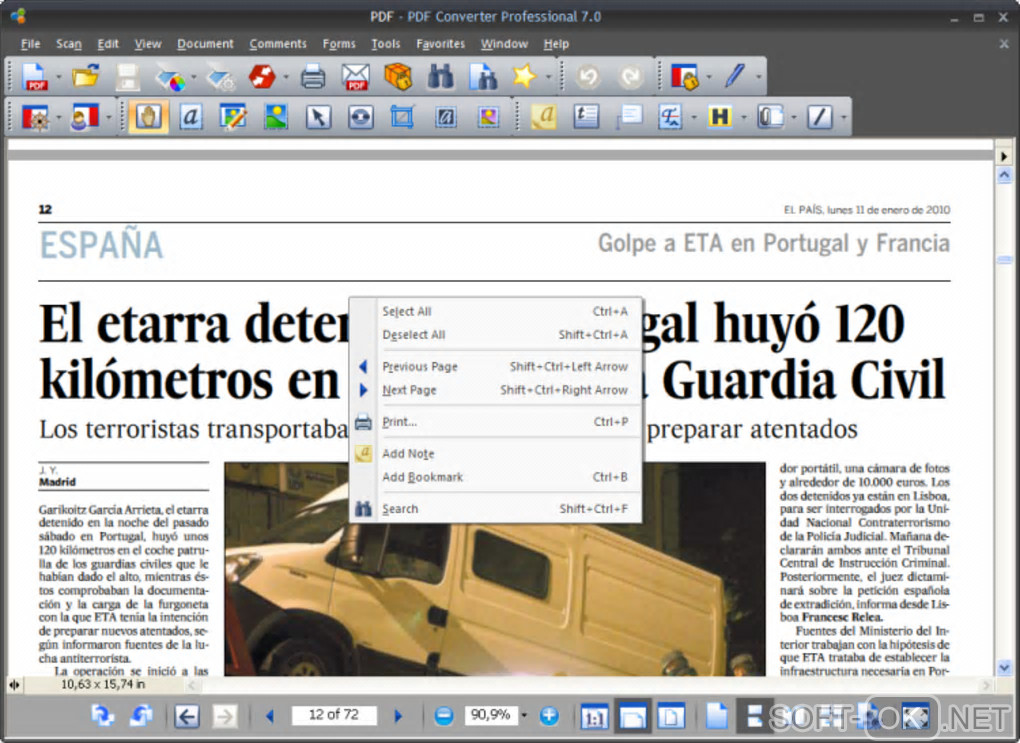Click the callout comment tool icon
This screenshot has width=1020, height=743.
tap(629, 117)
